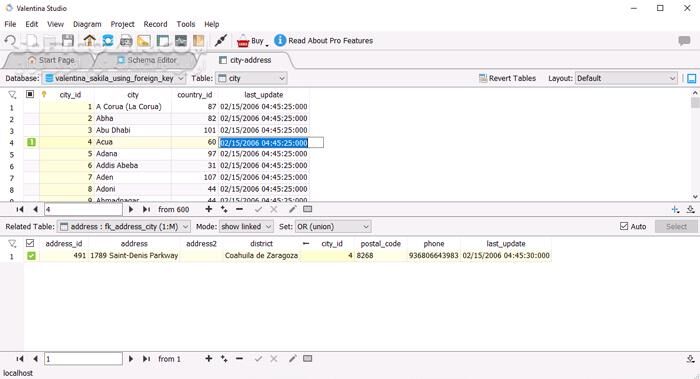Click the blue add-column icon right of city bar
Viewport: 700px width, 379px height.
pyautogui.click(x=675, y=209)
